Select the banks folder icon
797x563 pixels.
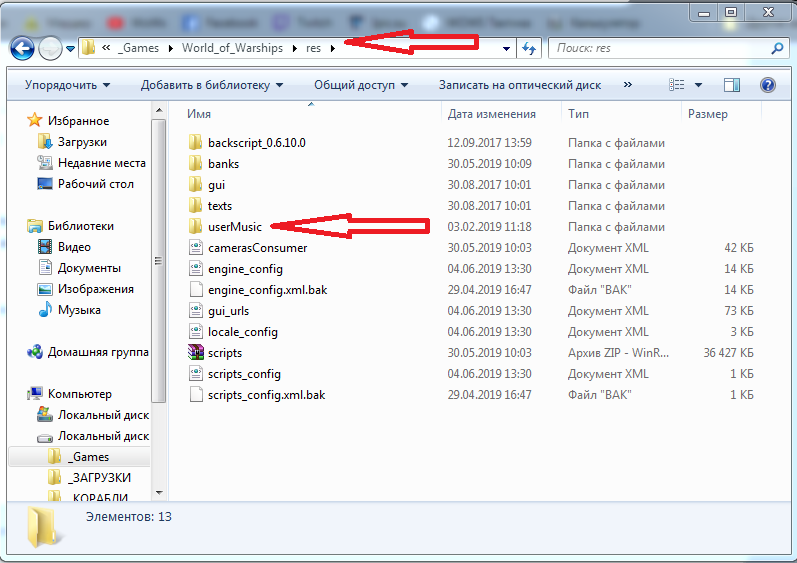pos(195,164)
